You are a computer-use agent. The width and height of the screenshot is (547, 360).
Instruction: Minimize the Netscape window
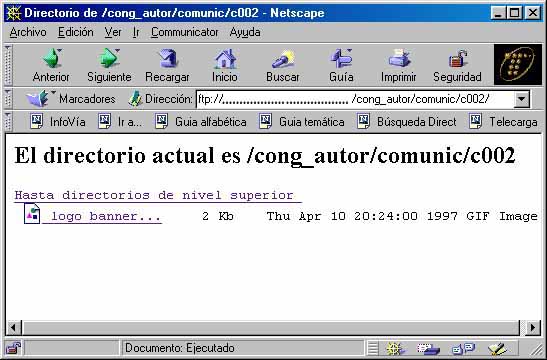click(x=499, y=13)
